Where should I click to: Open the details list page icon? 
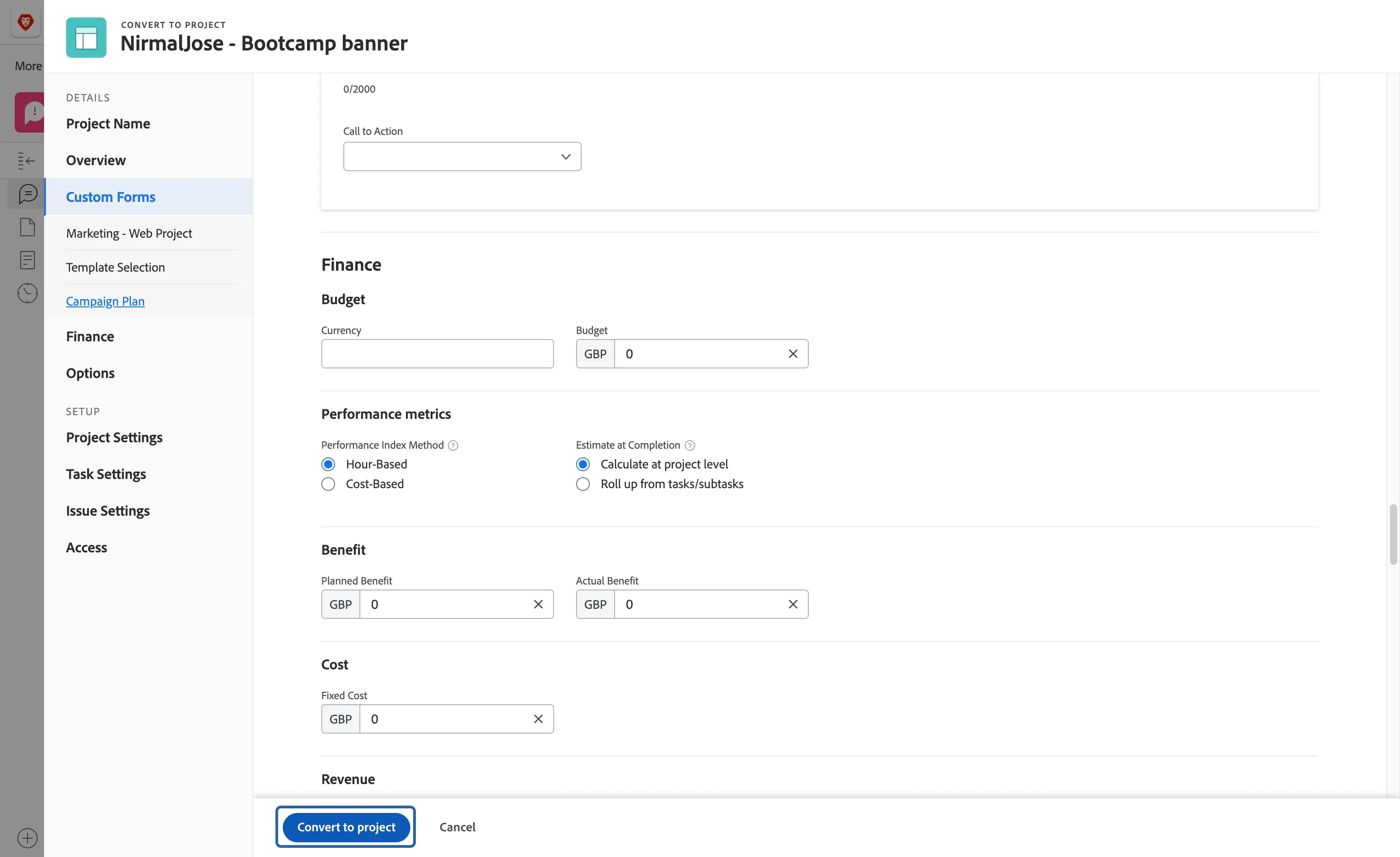[27, 260]
